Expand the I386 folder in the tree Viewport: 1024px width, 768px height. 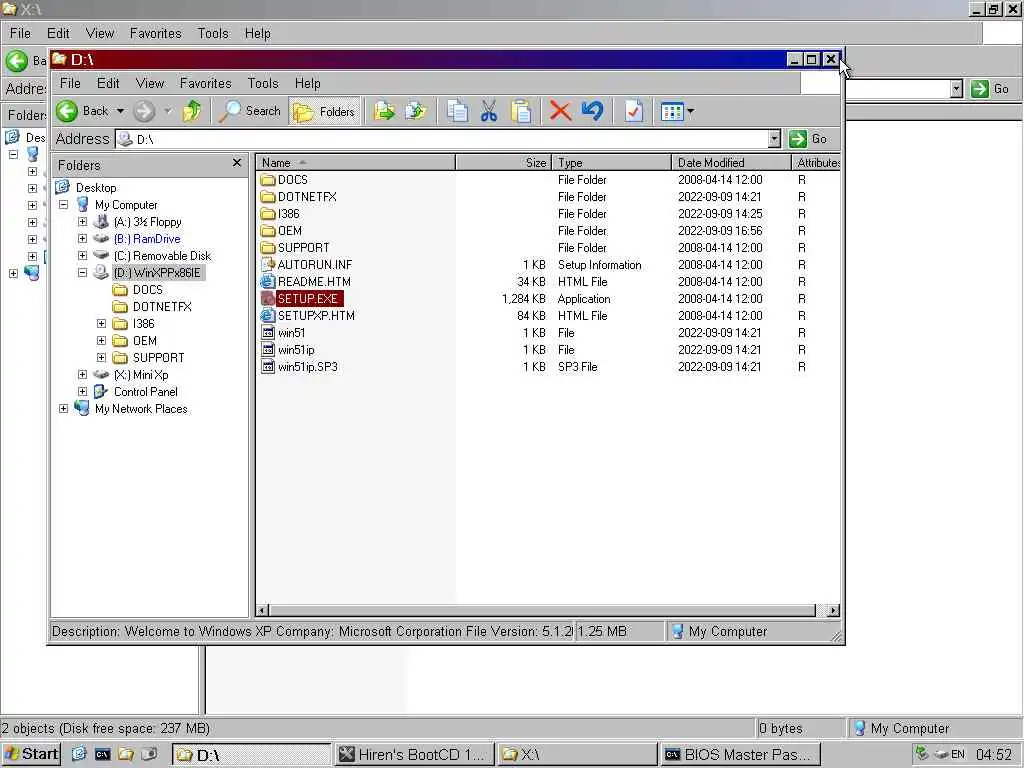[101, 323]
